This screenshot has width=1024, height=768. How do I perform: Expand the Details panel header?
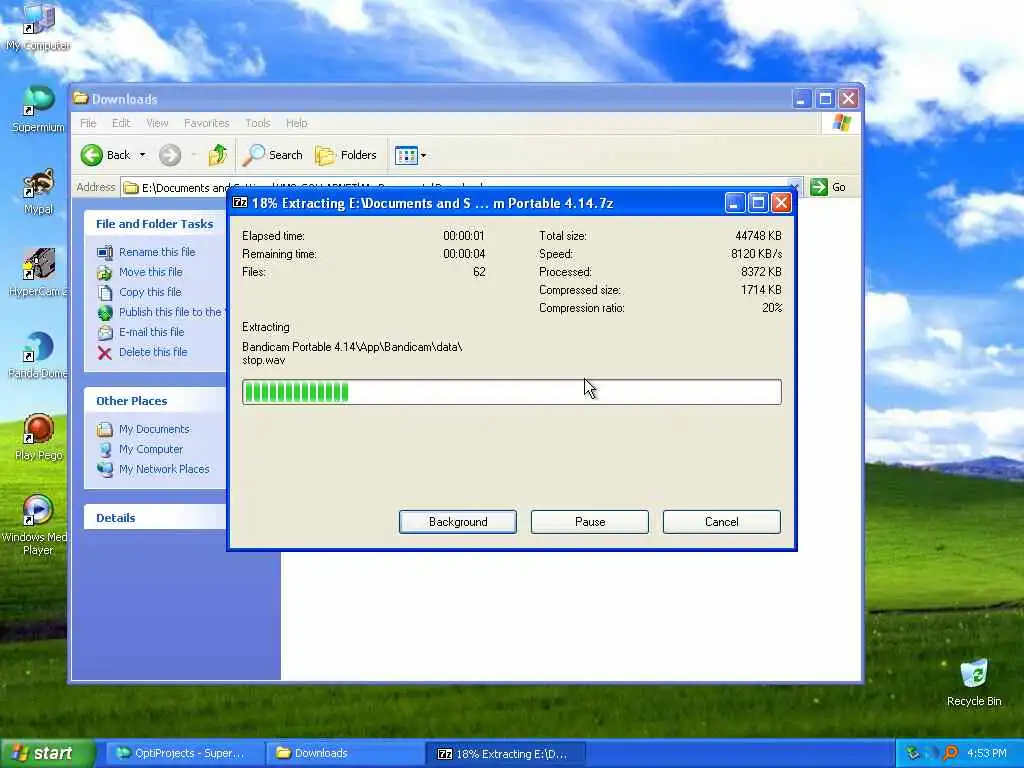coord(155,518)
